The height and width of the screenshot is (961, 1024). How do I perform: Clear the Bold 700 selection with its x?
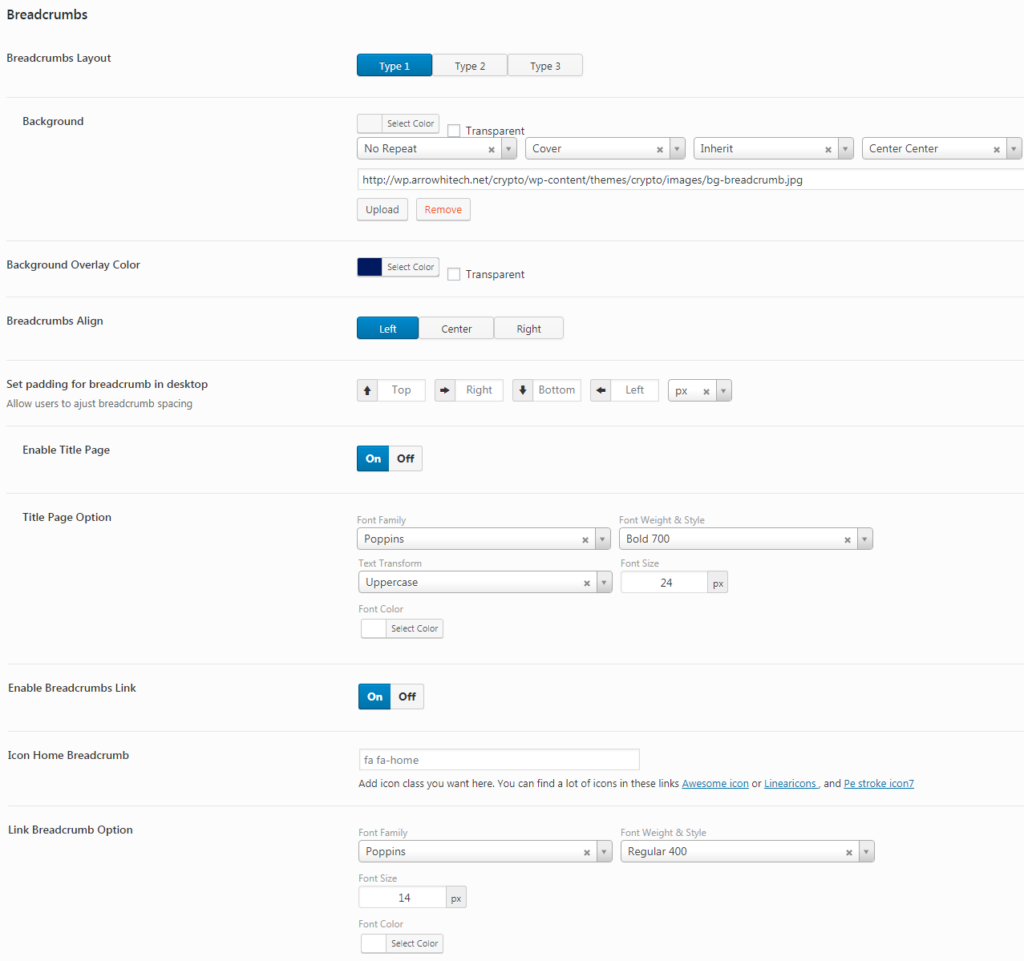tap(847, 540)
